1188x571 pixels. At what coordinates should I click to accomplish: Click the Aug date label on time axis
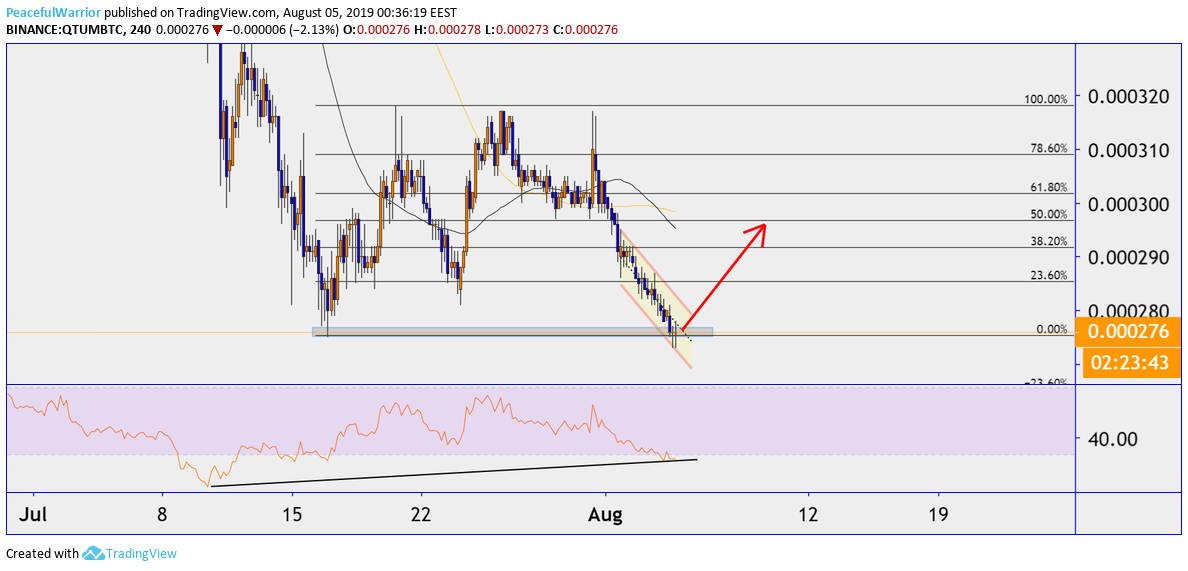[605, 515]
